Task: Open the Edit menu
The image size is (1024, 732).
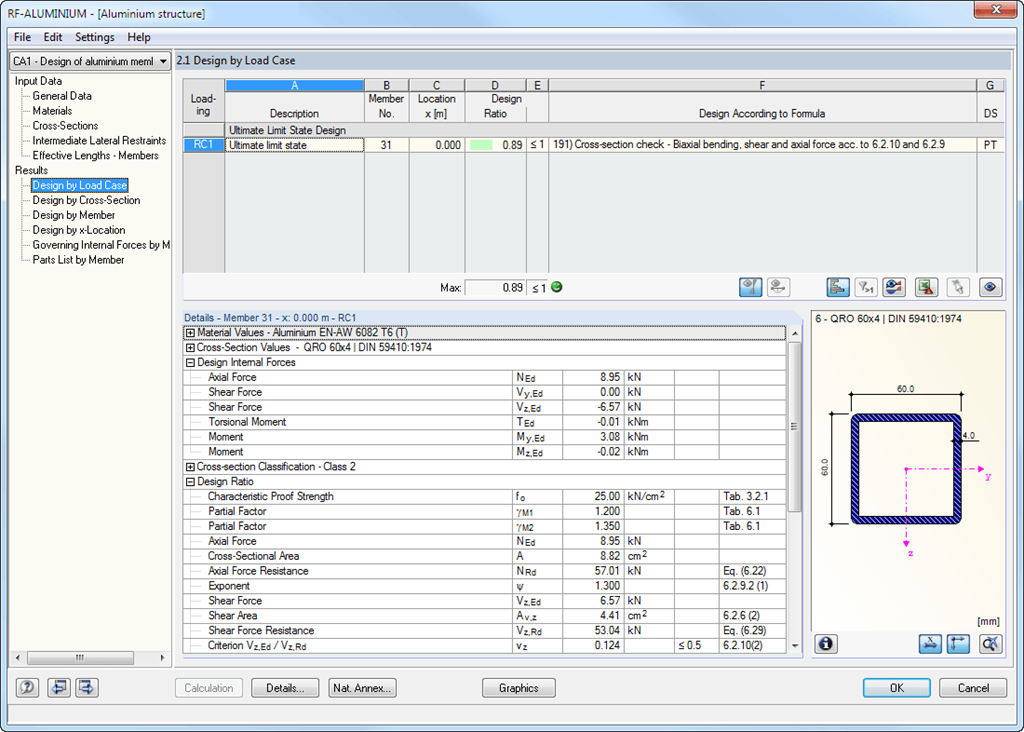Action: [x=53, y=37]
